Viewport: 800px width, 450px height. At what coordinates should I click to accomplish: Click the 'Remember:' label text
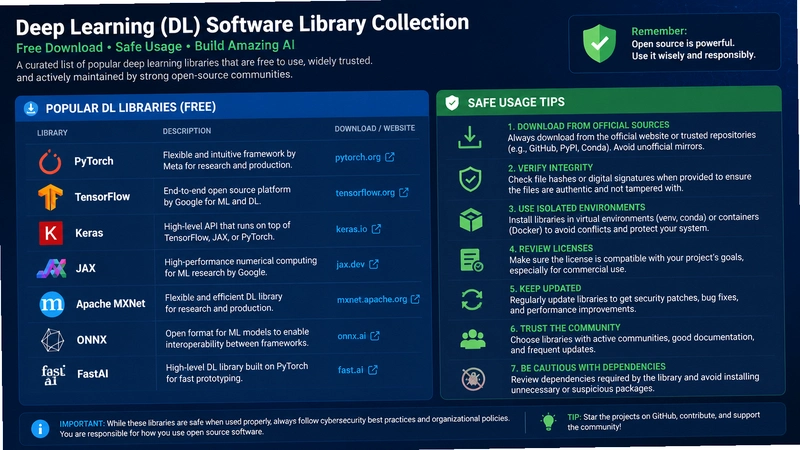(659, 31)
